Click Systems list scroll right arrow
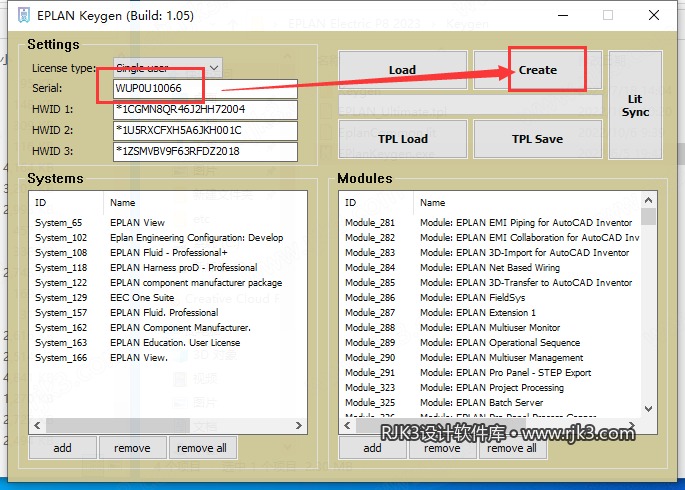 299,425
